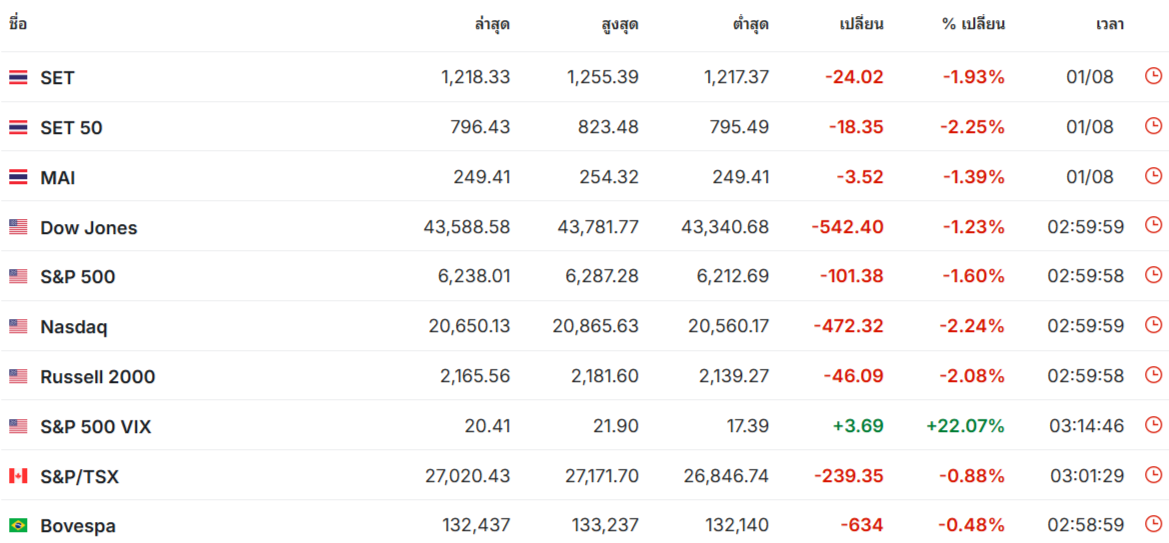Click the clock icon in Nasdaq row
1169x543 pixels.
1153,325
